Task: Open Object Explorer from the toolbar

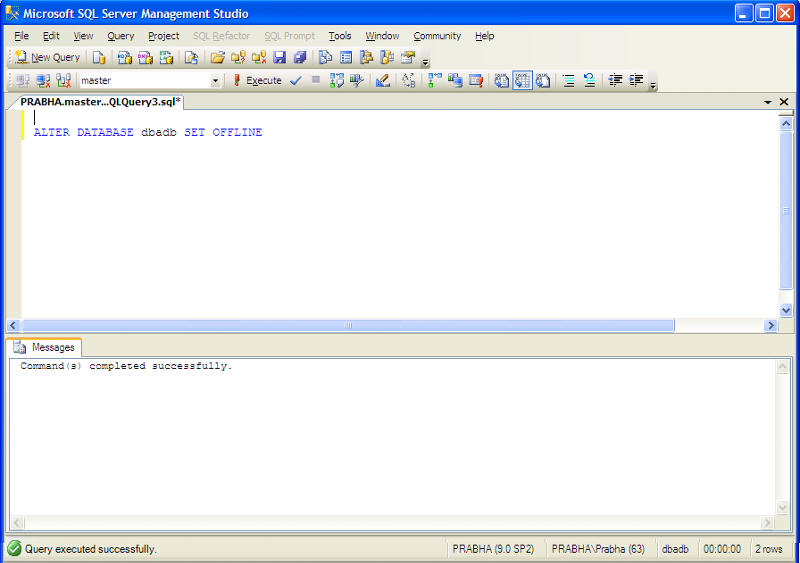Action: point(366,57)
